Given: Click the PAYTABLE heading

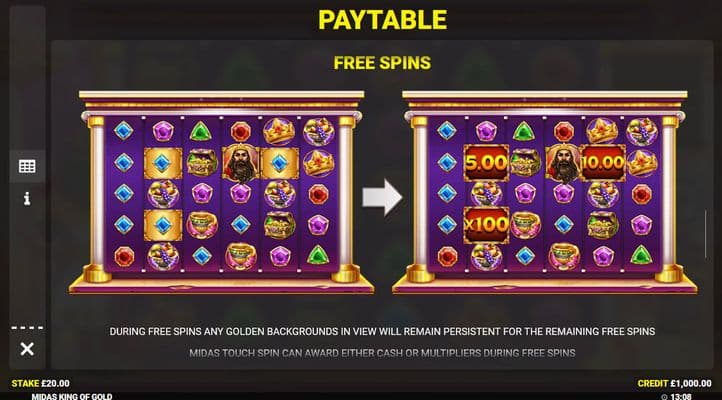Looking at the screenshot, I should [x=382, y=20].
